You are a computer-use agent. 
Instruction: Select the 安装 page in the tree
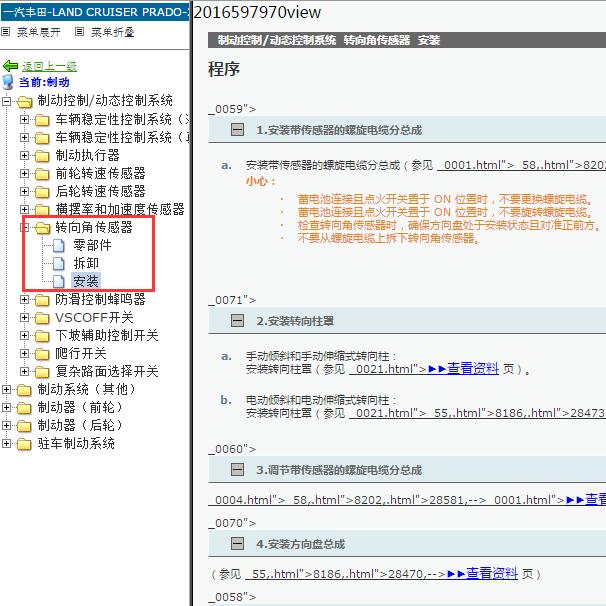(x=86, y=281)
